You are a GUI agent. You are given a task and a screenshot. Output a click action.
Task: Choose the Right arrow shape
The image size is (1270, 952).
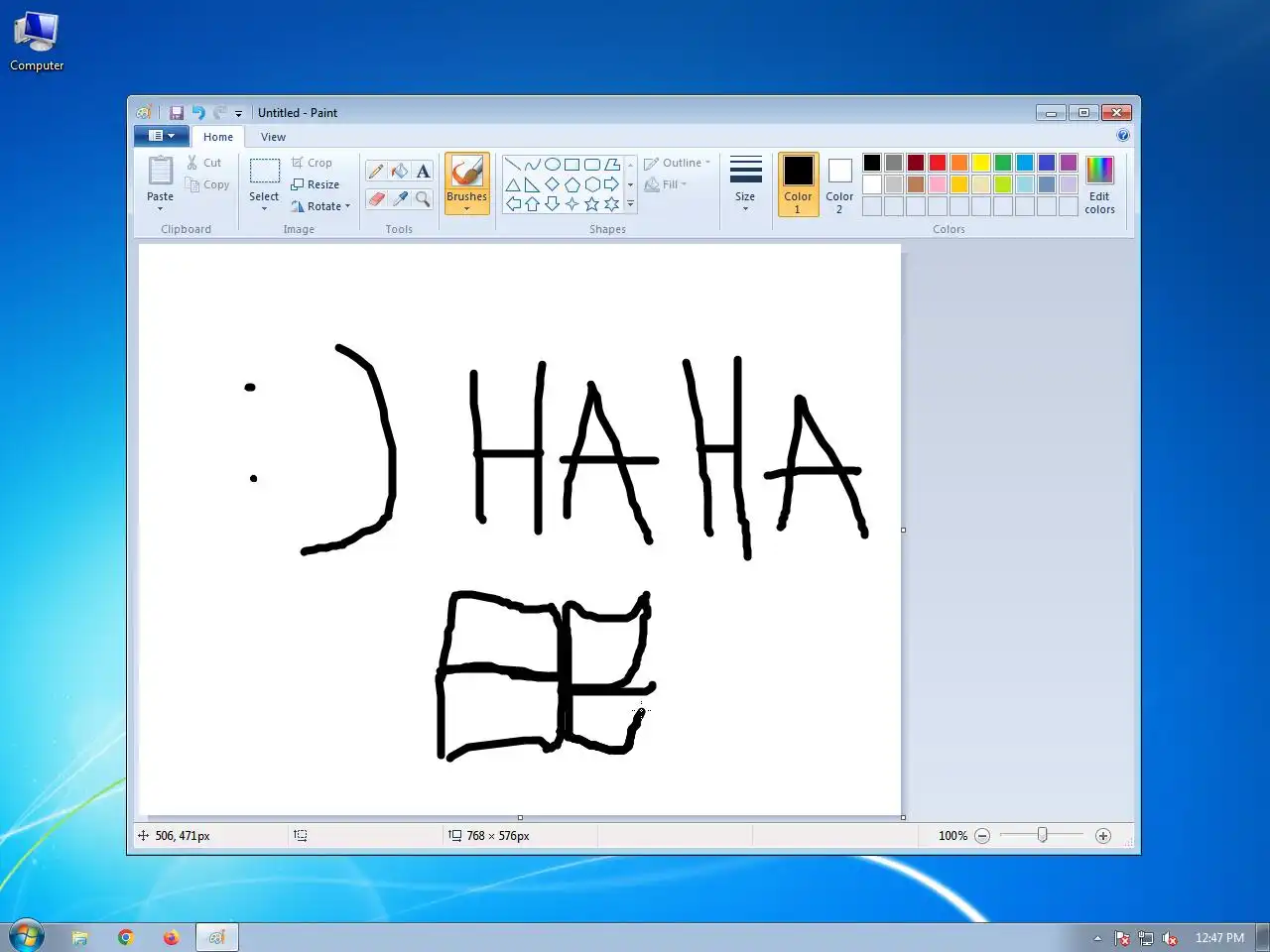pyautogui.click(x=612, y=184)
